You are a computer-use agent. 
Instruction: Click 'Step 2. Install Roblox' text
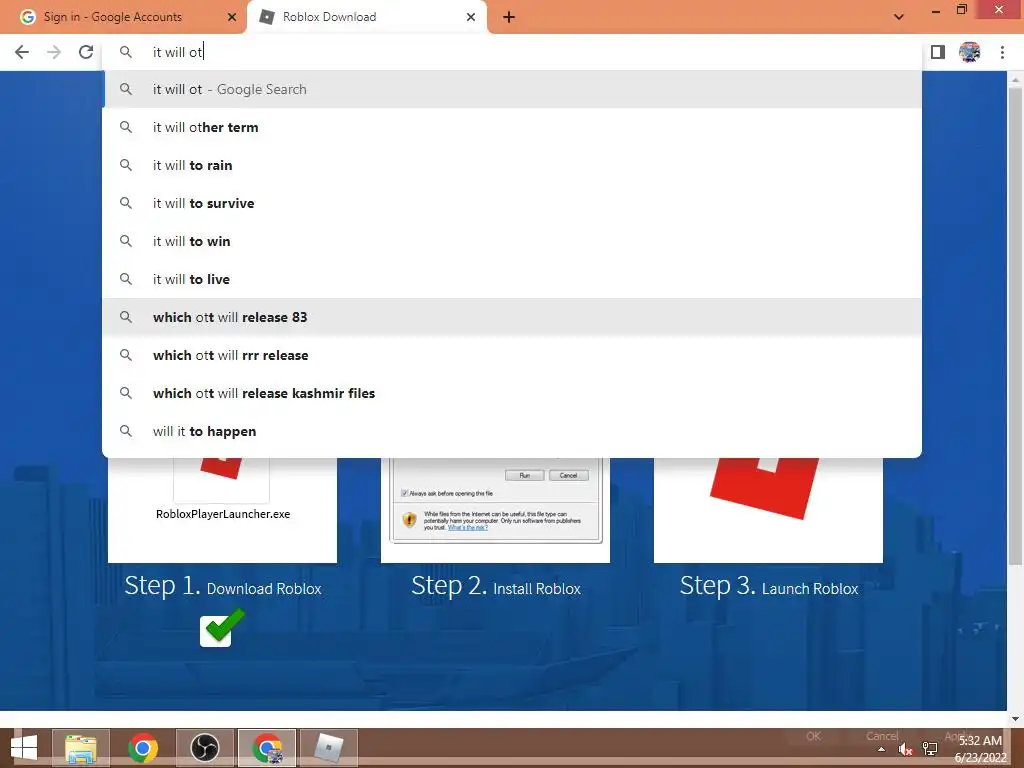496,586
